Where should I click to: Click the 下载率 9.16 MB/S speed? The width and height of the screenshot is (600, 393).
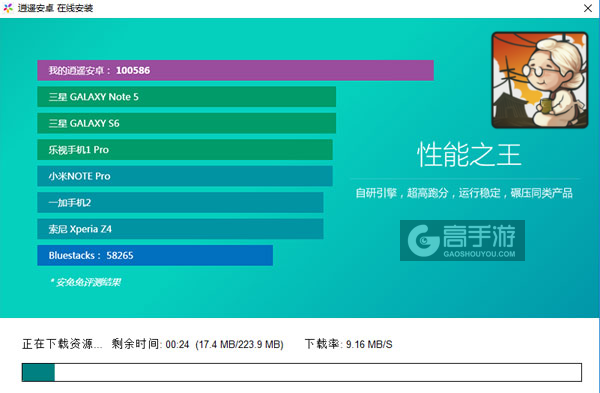pyautogui.click(x=349, y=344)
